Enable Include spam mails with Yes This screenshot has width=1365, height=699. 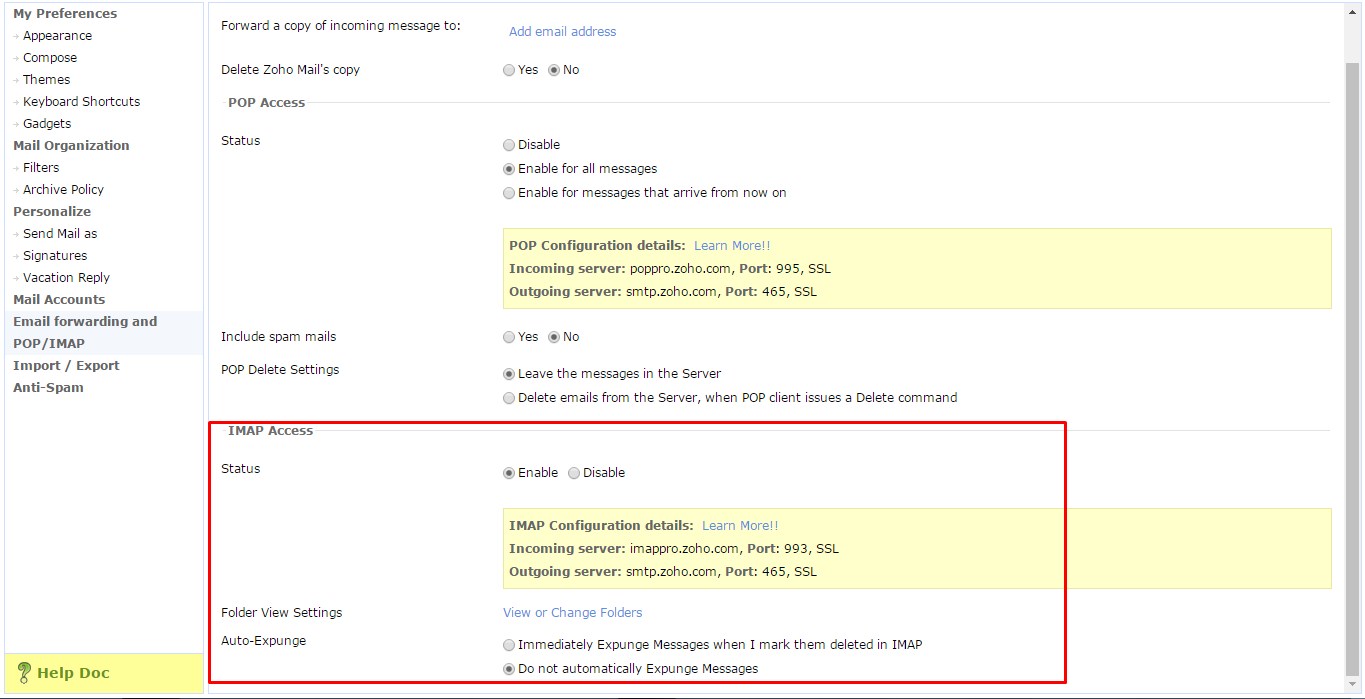point(509,337)
